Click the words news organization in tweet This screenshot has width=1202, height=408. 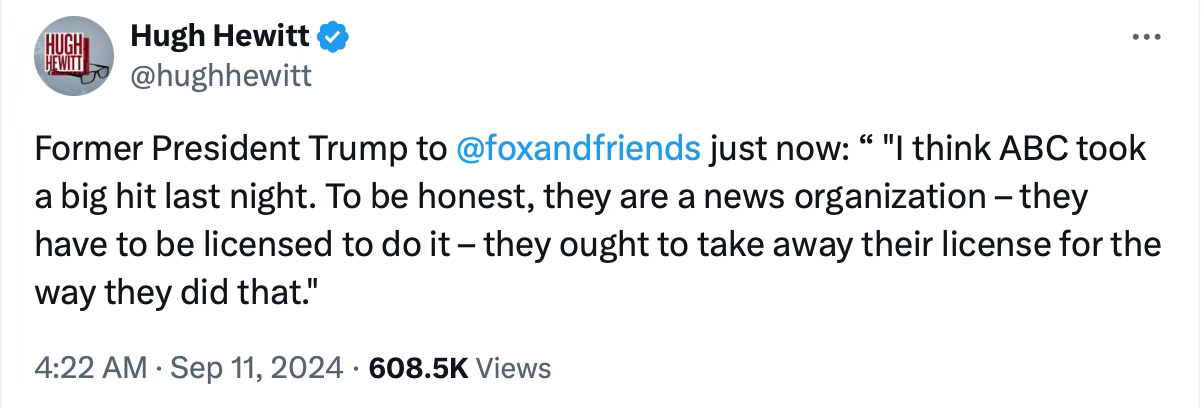click(x=864, y=197)
